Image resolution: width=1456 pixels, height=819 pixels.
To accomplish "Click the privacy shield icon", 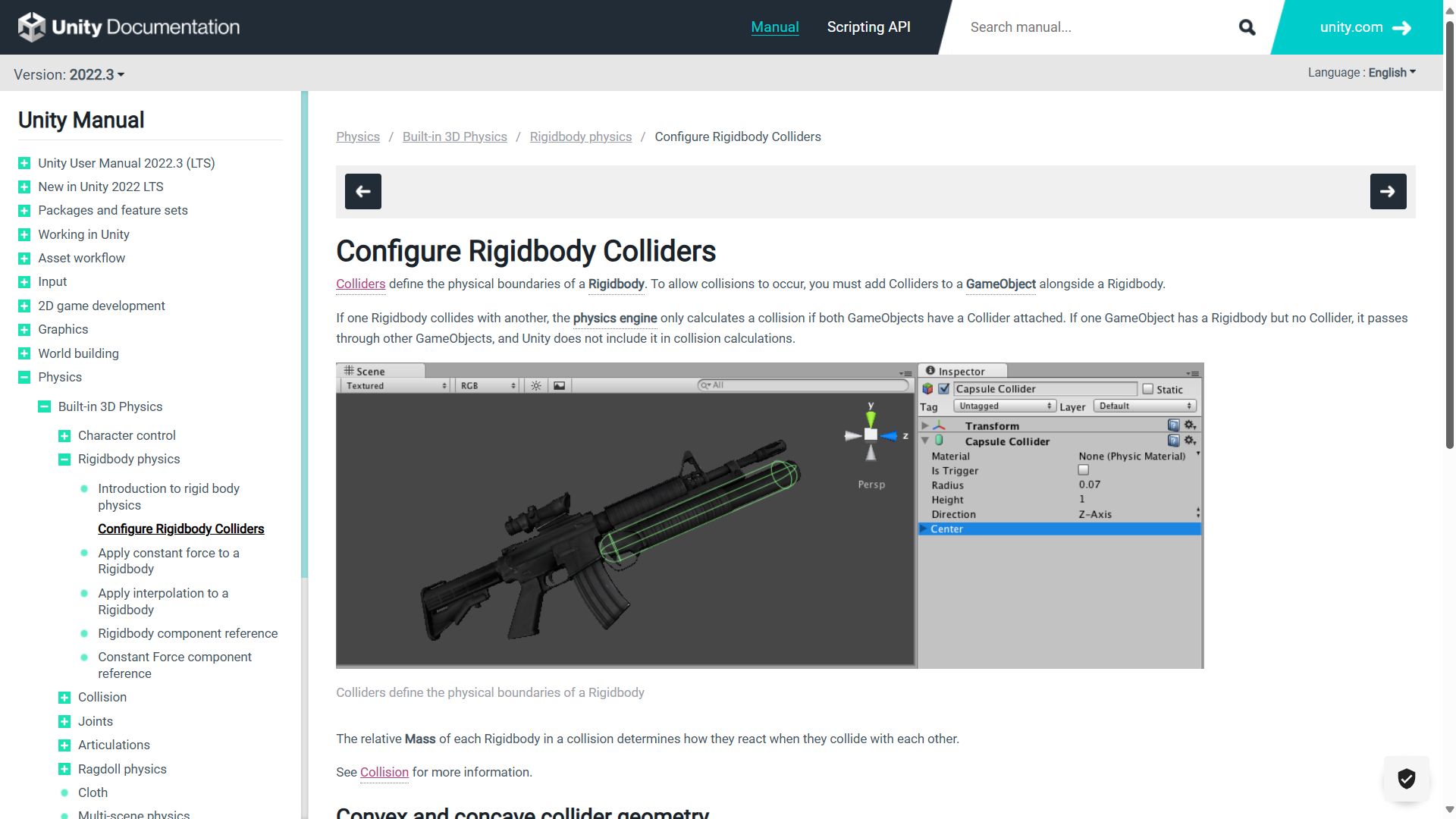I will click(1407, 779).
